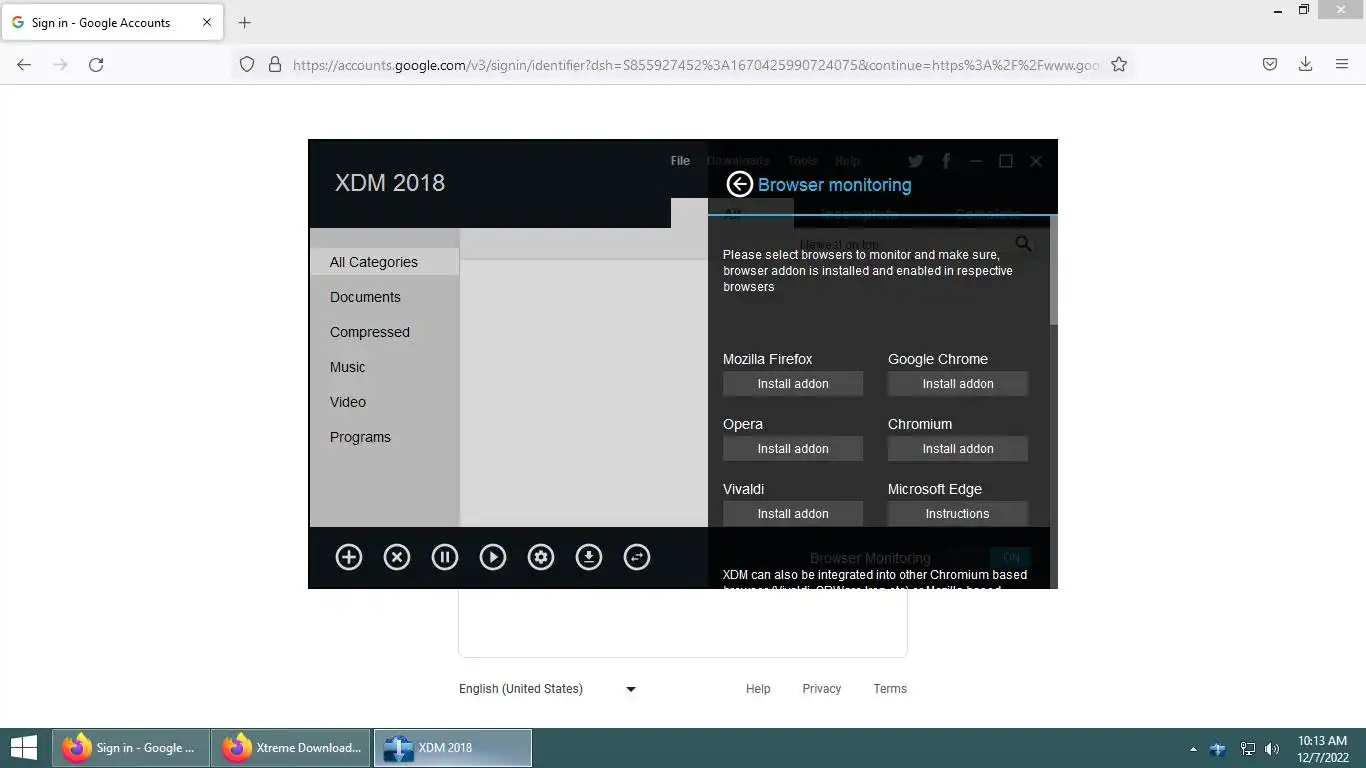
Task: Reload the page in Firefox
Action: point(96,64)
